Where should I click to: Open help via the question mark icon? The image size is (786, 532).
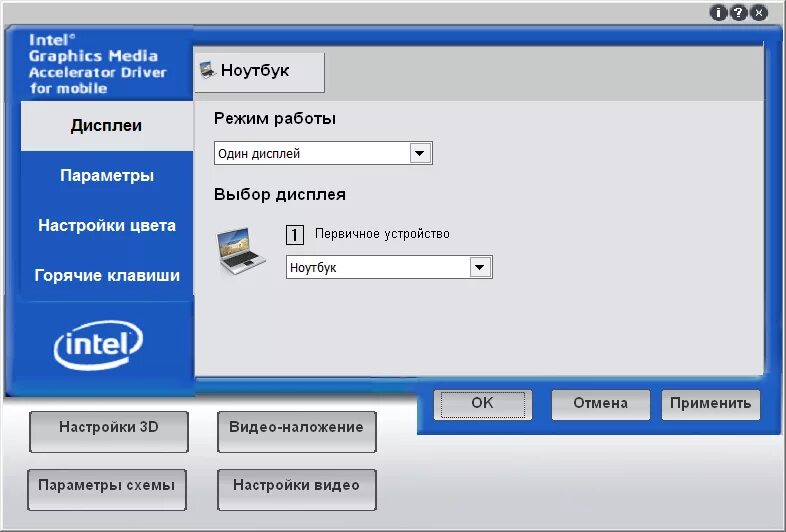(x=738, y=13)
